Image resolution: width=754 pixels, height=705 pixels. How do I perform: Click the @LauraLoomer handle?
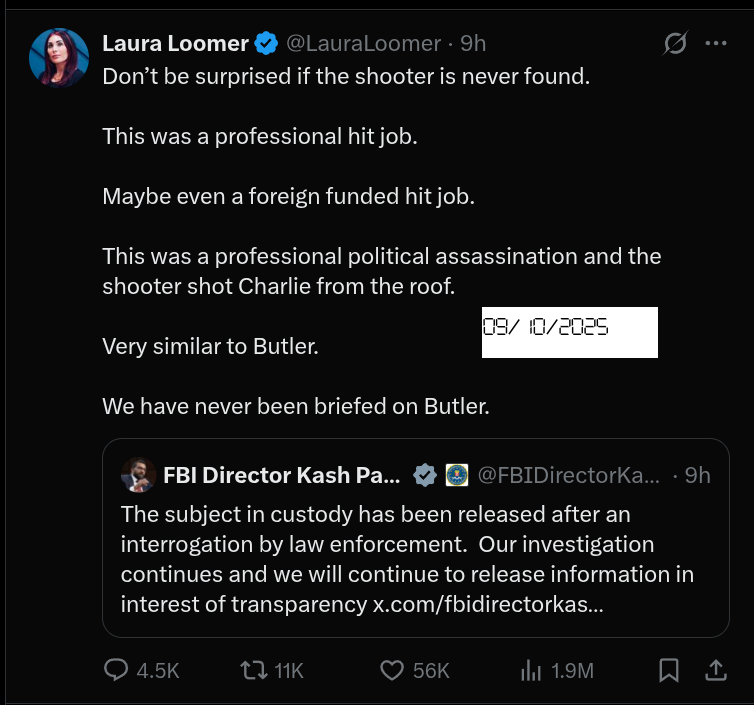tap(364, 43)
